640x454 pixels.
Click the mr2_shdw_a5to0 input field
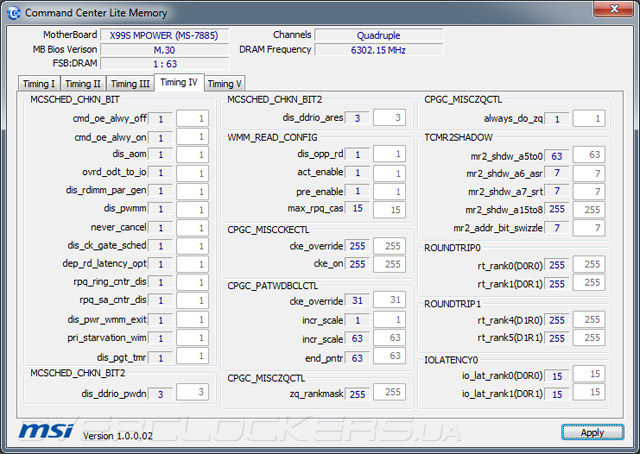pos(589,155)
